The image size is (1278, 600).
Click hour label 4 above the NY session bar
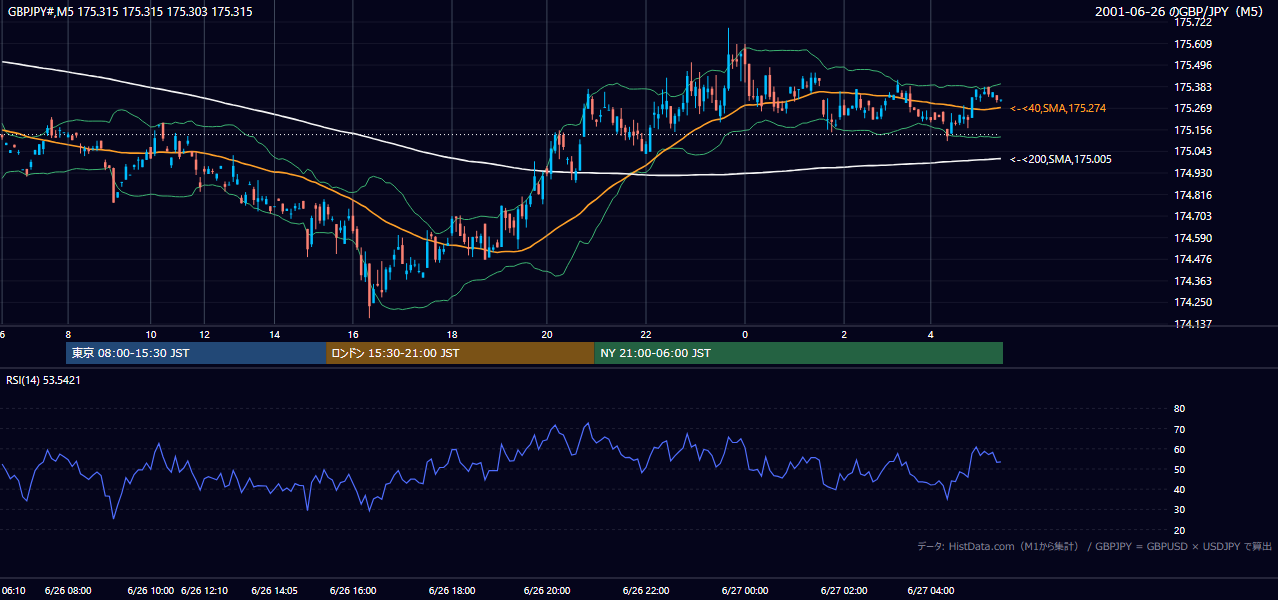coord(931,334)
